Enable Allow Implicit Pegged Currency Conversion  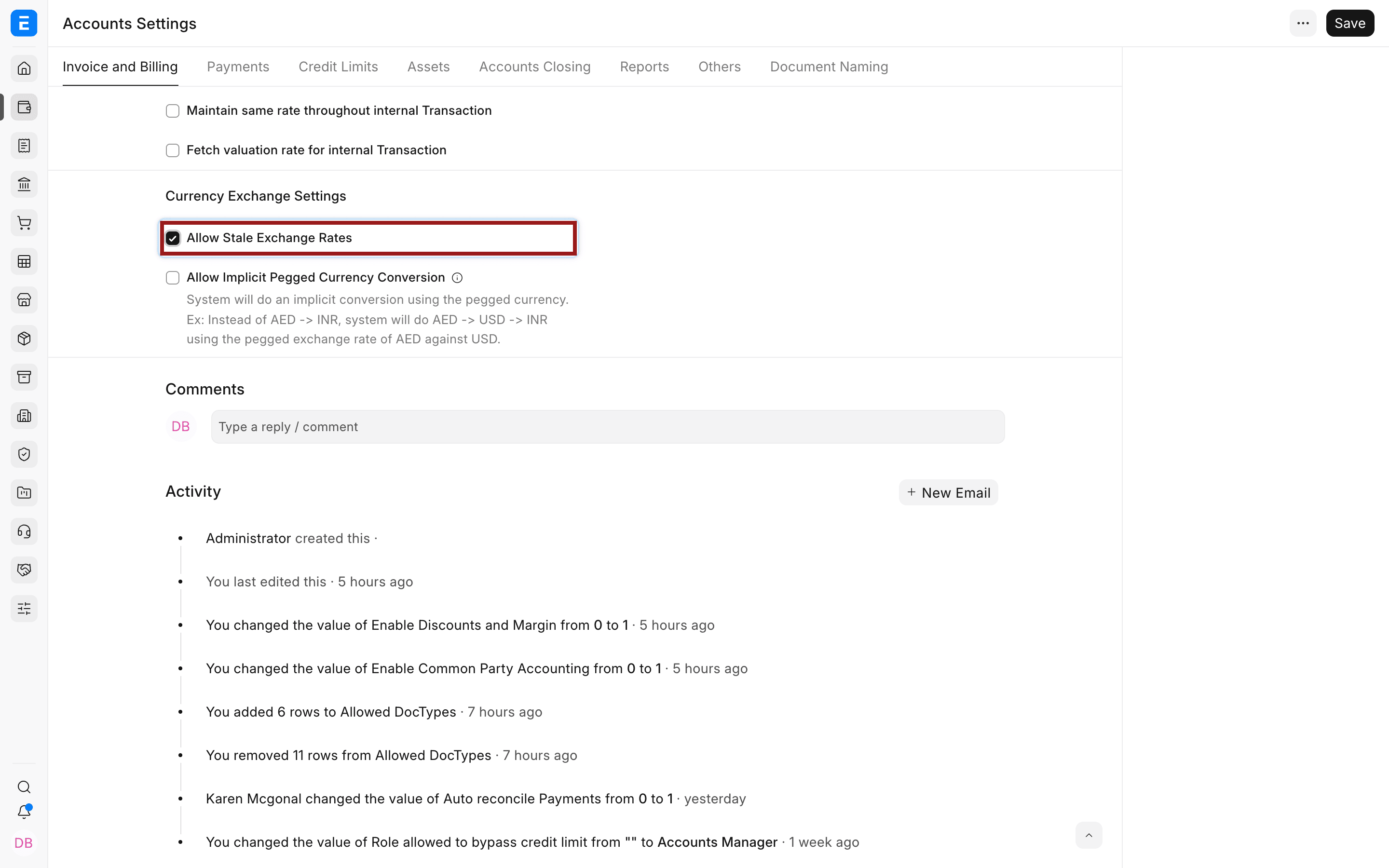tap(173, 278)
